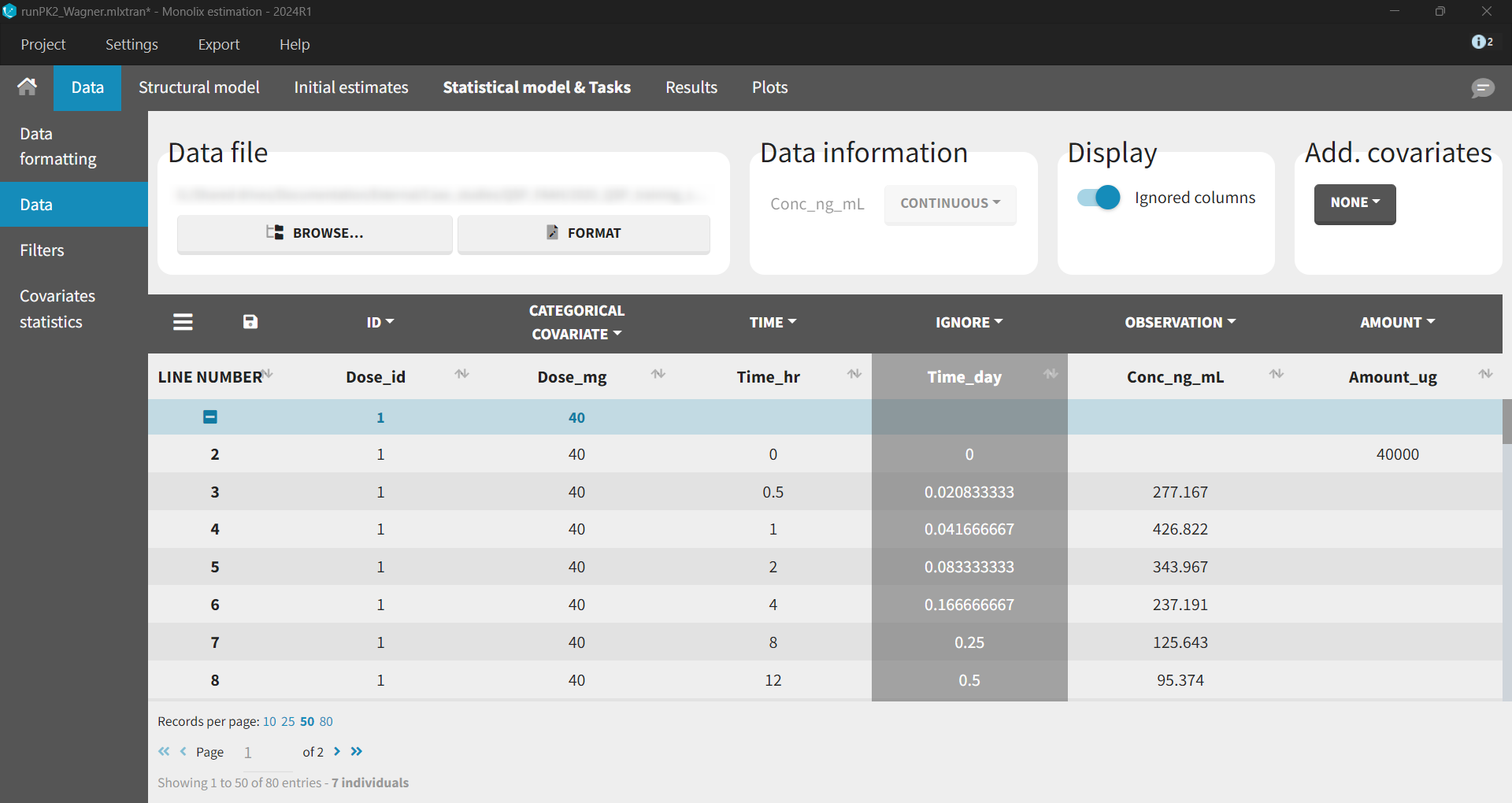Go to the last page of records
This screenshot has height=803, width=1512.
click(x=357, y=752)
